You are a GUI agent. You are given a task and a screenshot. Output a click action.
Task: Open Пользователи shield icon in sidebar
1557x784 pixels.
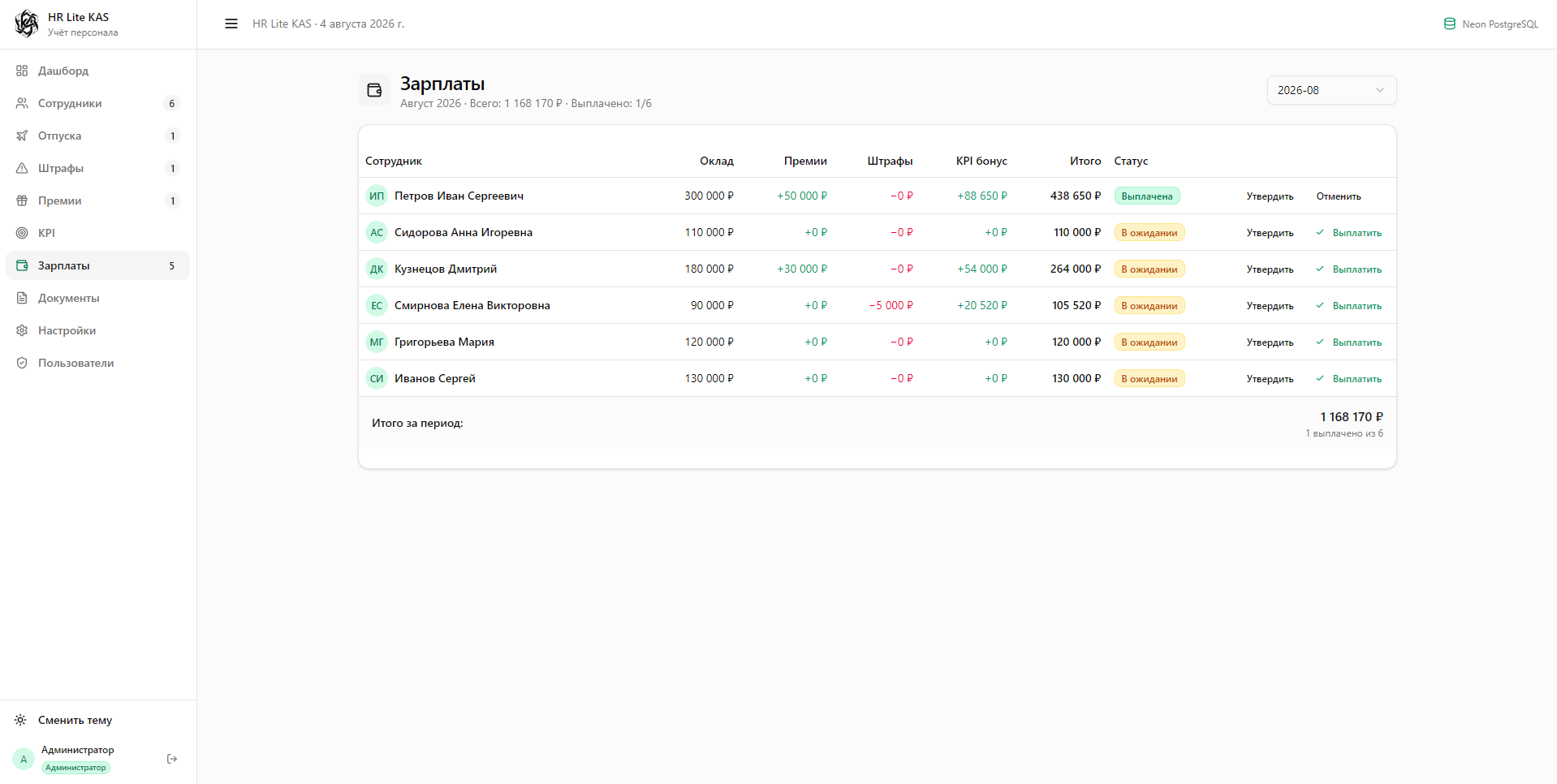[22, 363]
